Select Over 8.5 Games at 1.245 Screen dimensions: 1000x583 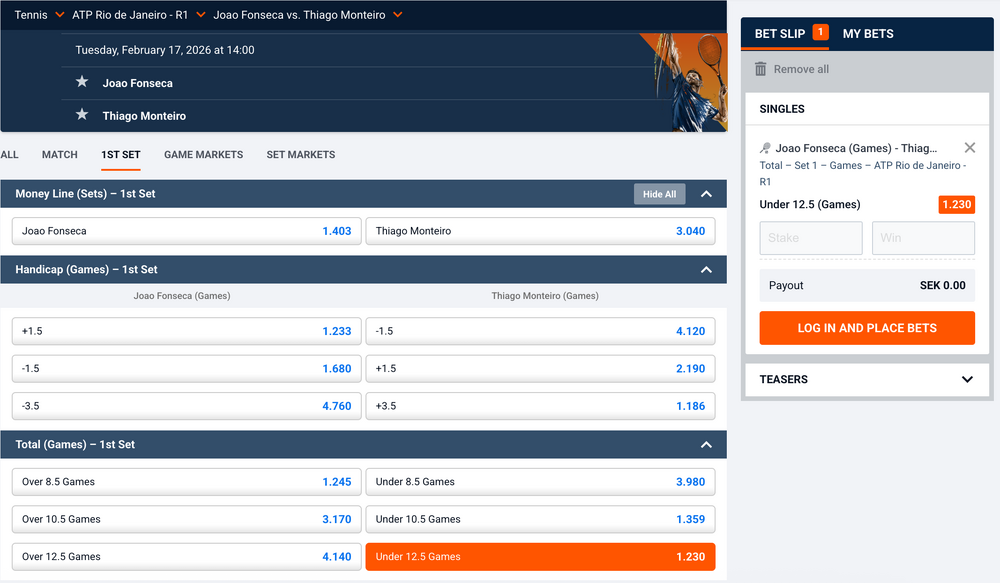[186, 482]
